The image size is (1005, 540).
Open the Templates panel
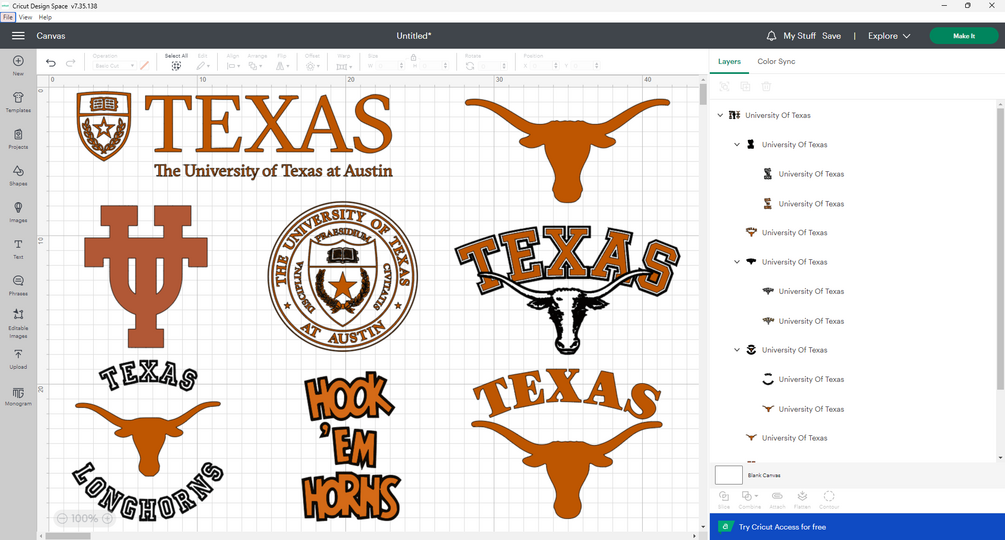pos(18,101)
